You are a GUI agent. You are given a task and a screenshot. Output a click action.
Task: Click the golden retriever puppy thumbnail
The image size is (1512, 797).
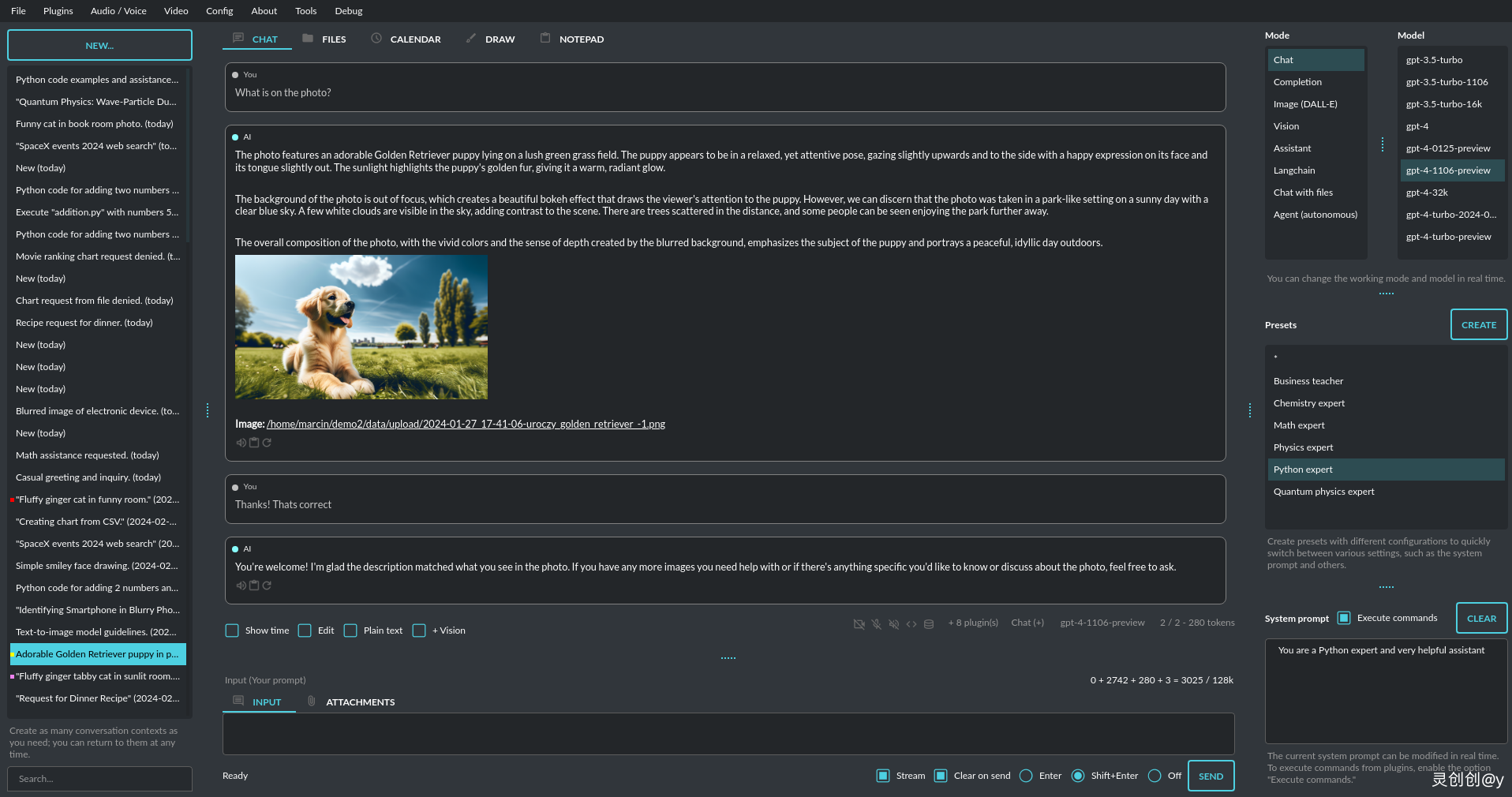pos(361,327)
